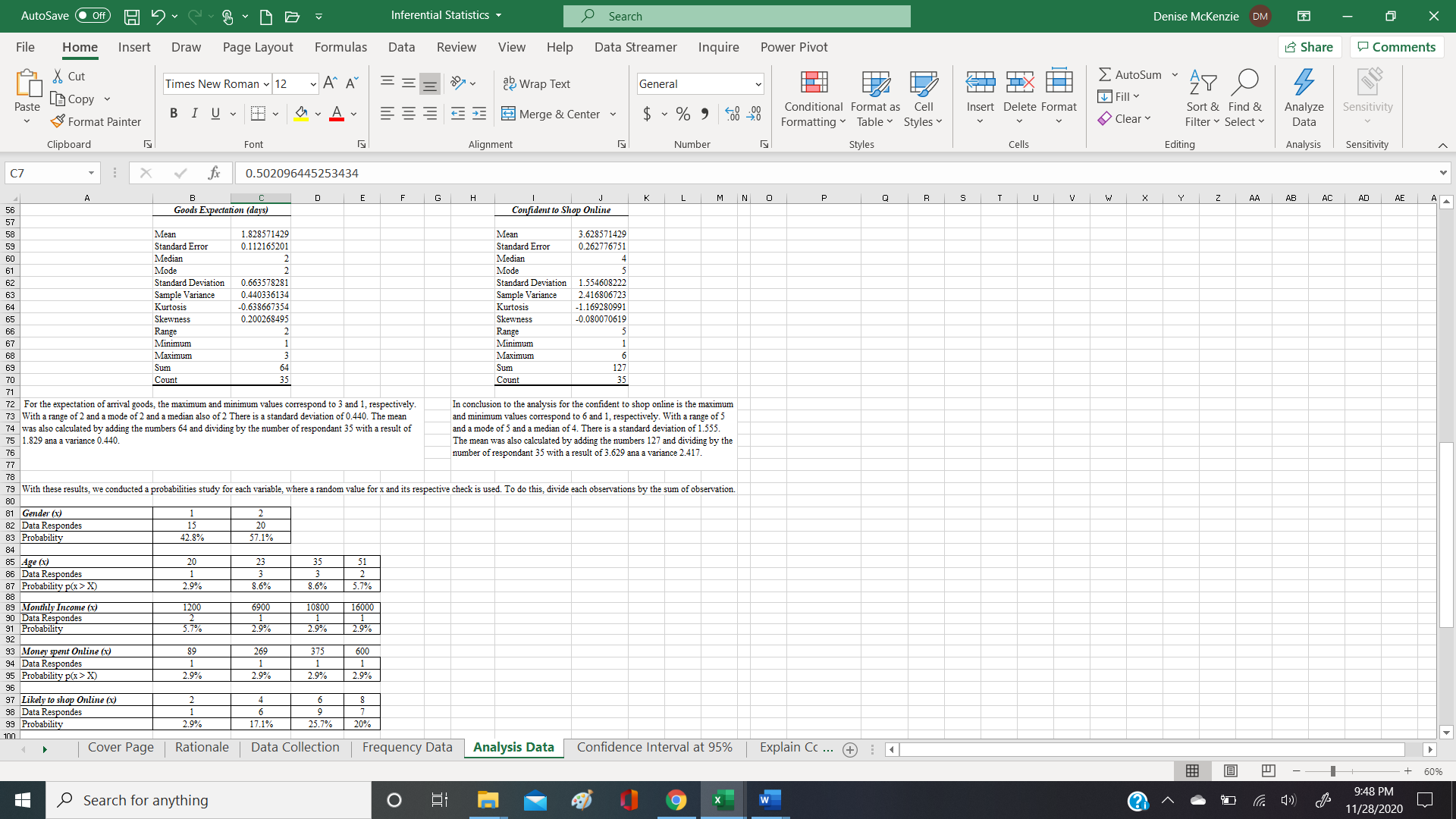
Task: Click Find & Select button
Action: [x=1245, y=99]
